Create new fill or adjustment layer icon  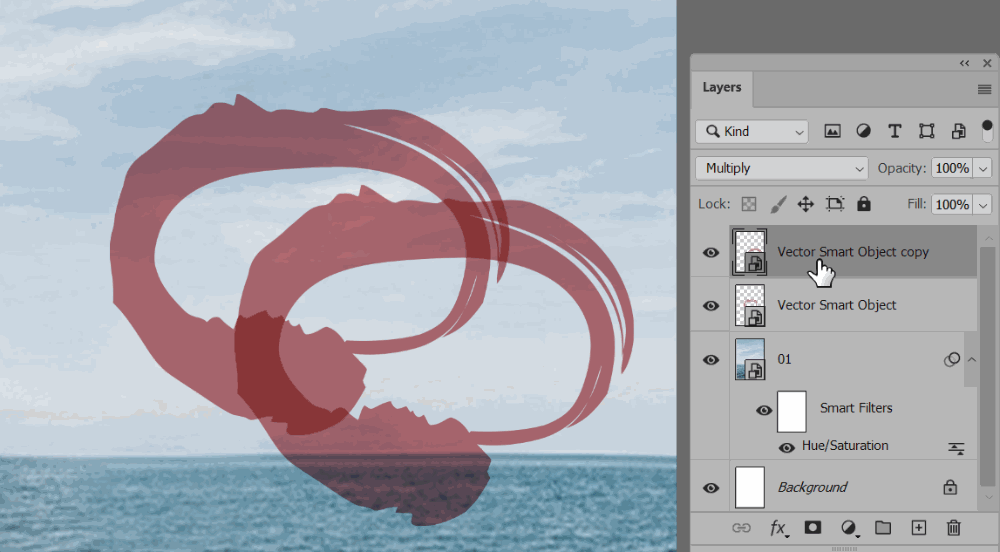[849, 528]
